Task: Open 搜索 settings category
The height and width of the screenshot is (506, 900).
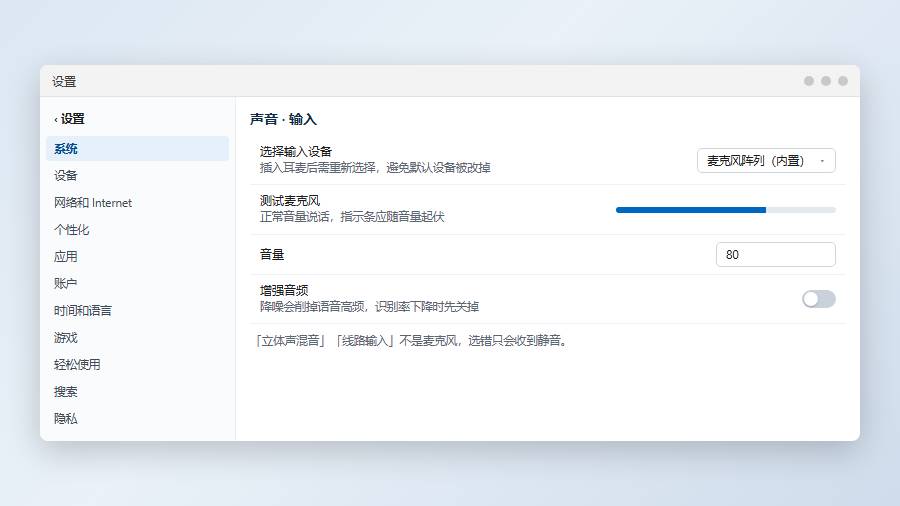Action: [137, 391]
